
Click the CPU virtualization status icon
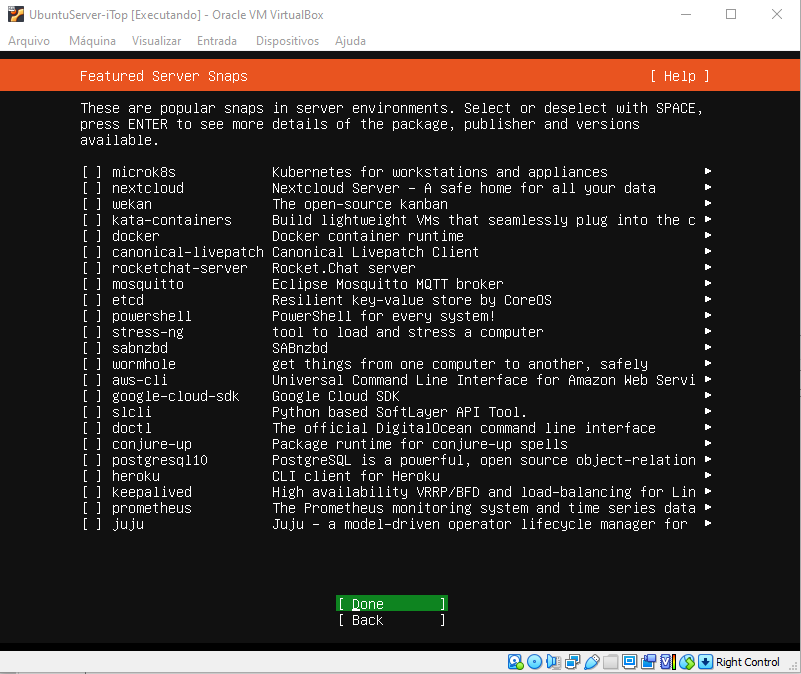point(668,662)
